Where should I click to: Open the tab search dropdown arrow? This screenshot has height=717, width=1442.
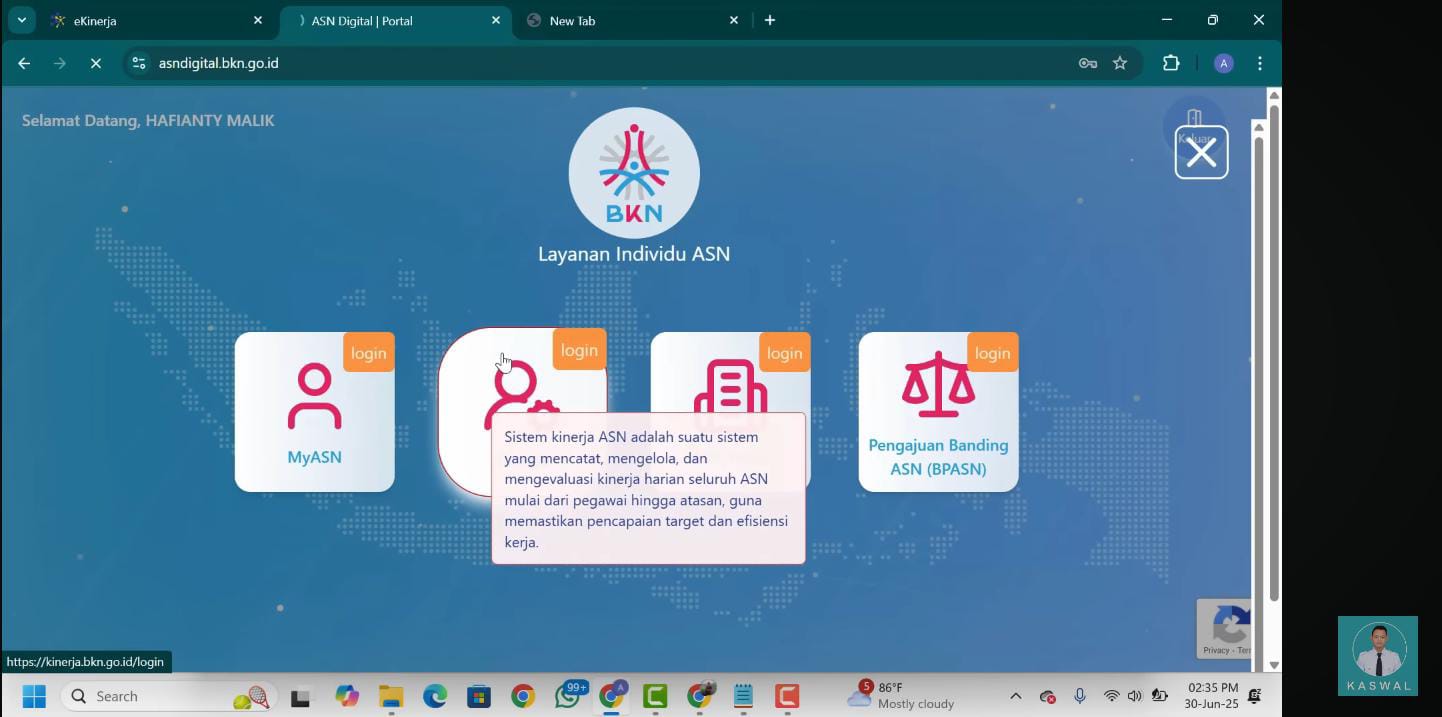(21, 20)
